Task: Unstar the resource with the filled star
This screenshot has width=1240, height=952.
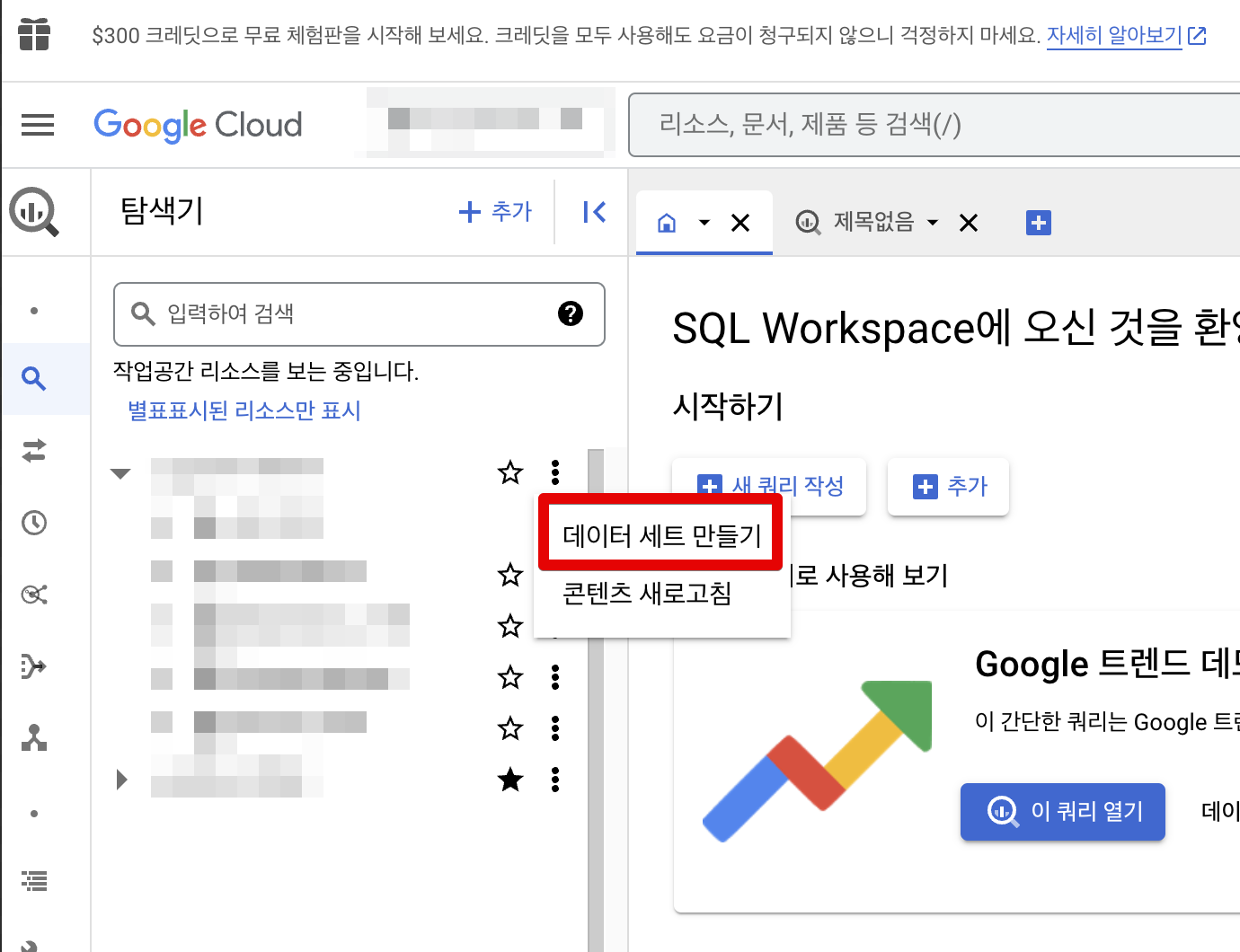Action: pos(510,780)
